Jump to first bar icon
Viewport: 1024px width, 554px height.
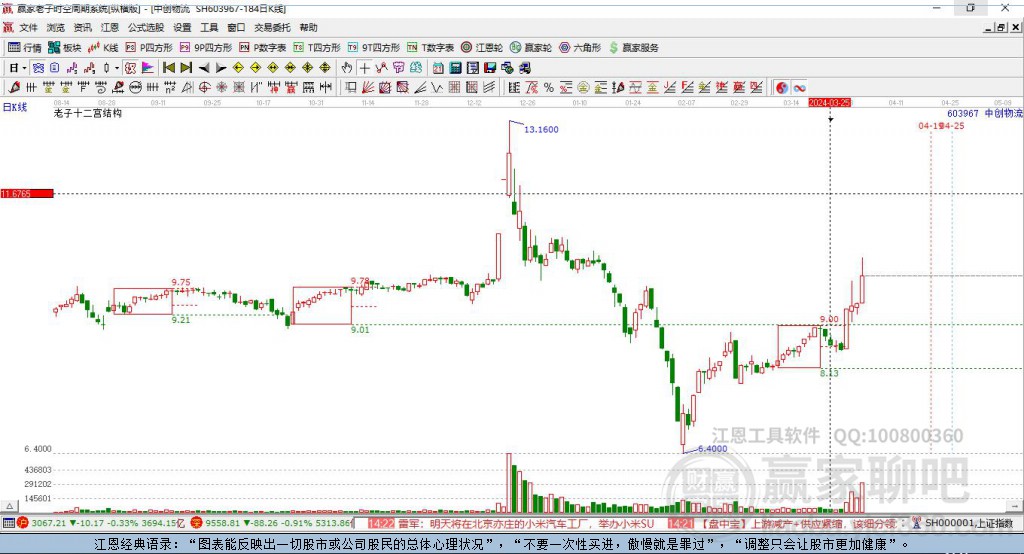(169, 68)
